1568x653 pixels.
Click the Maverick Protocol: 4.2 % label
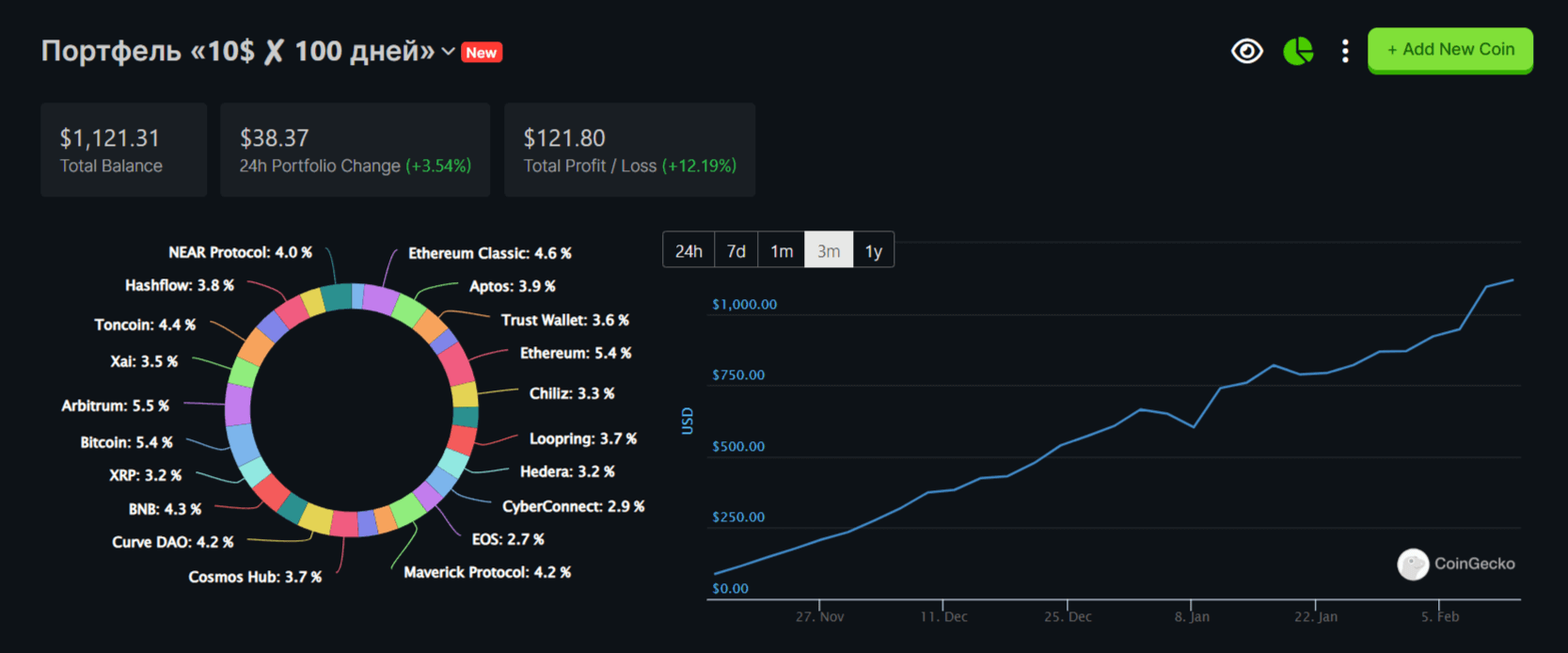click(487, 572)
